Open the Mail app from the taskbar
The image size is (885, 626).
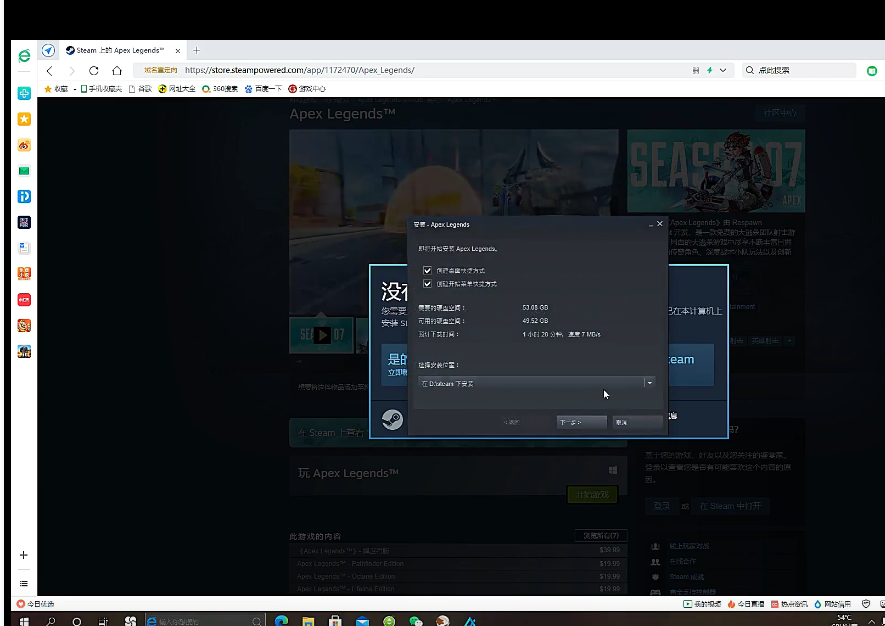pos(362,620)
